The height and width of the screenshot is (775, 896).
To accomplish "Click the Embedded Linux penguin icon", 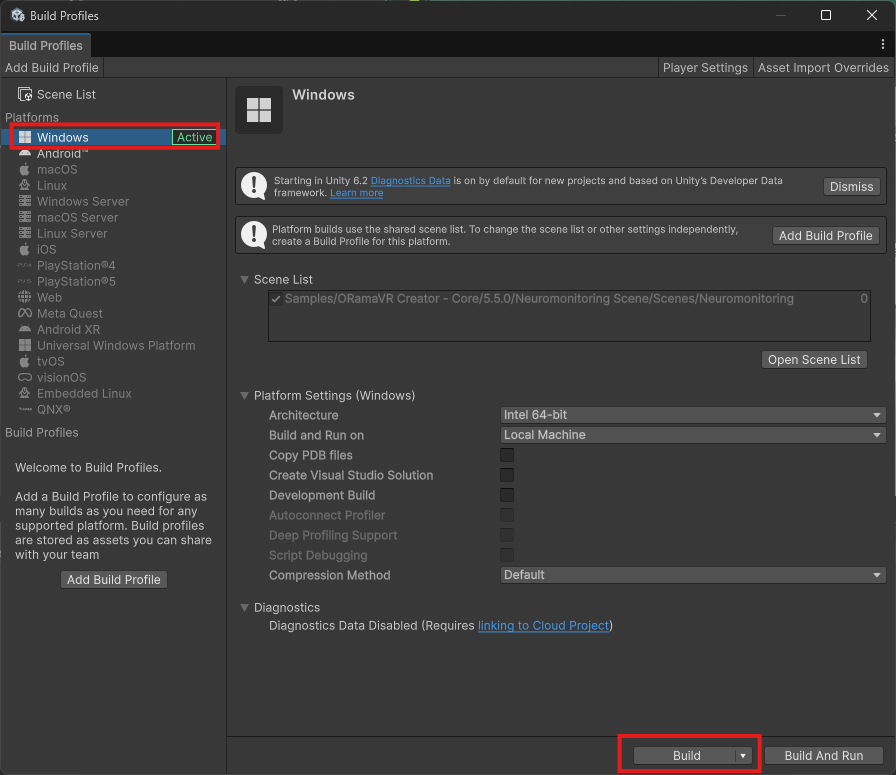I will 25,393.
